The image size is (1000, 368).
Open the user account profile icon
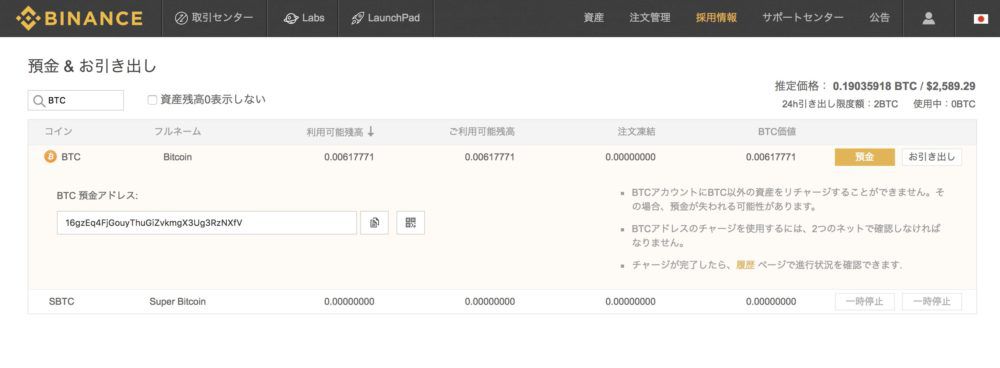928,18
